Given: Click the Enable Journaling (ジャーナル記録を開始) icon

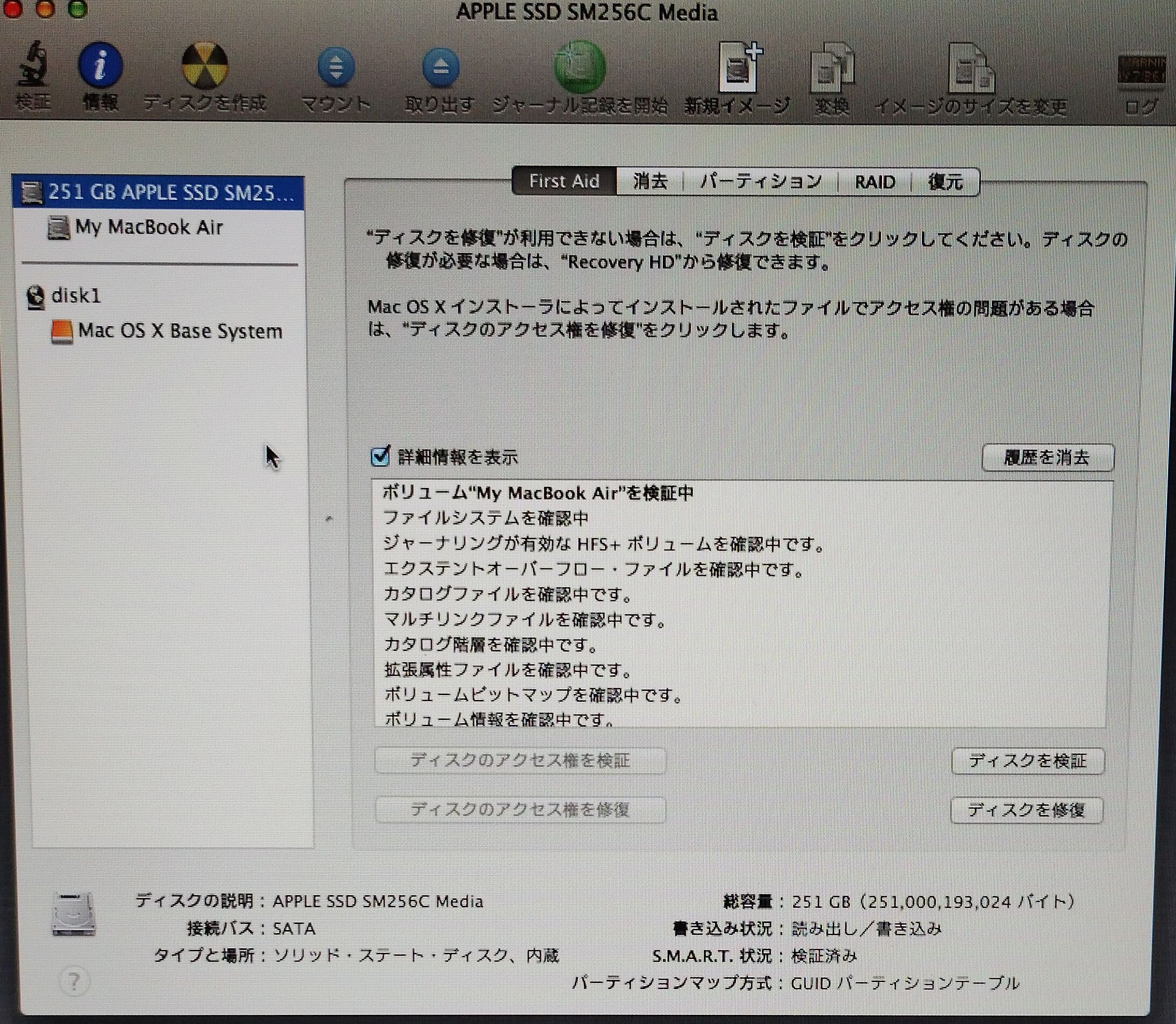Looking at the screenshot, I should pos(580,68).
